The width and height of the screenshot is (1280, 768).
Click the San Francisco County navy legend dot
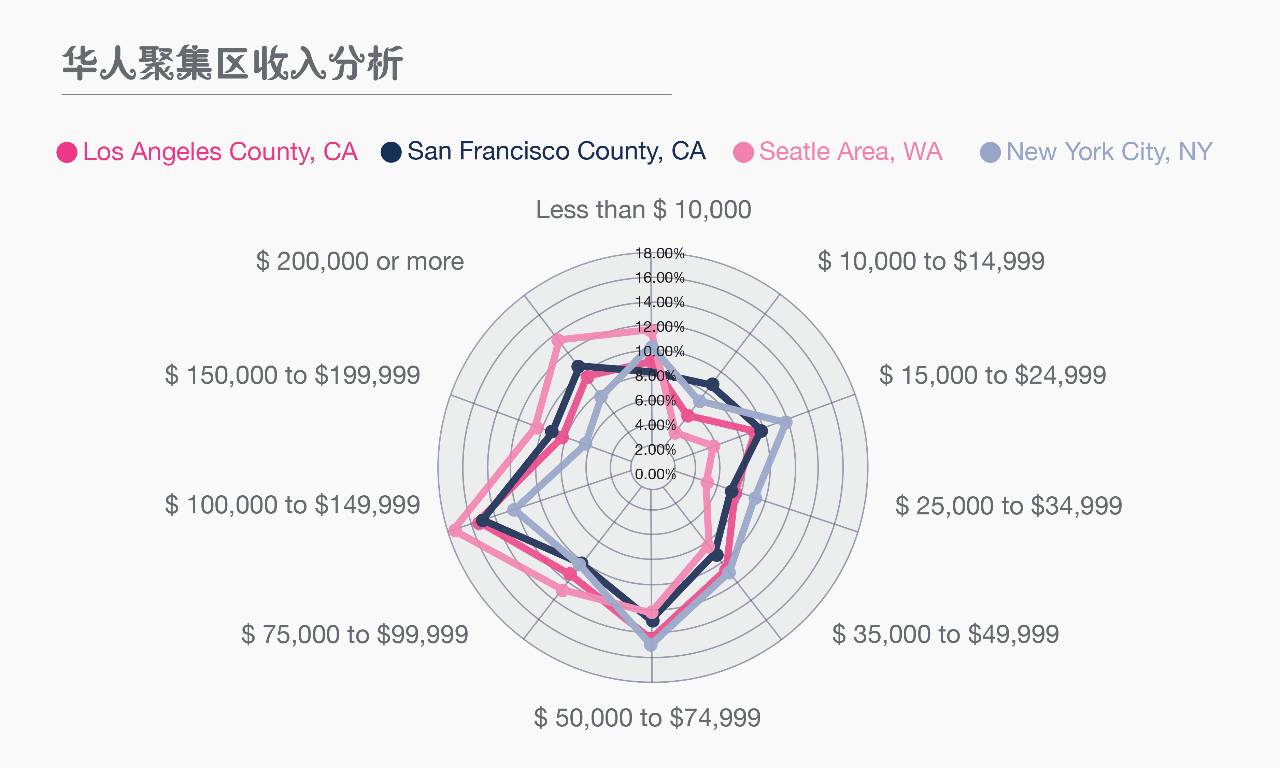click(x=391, y=152)
